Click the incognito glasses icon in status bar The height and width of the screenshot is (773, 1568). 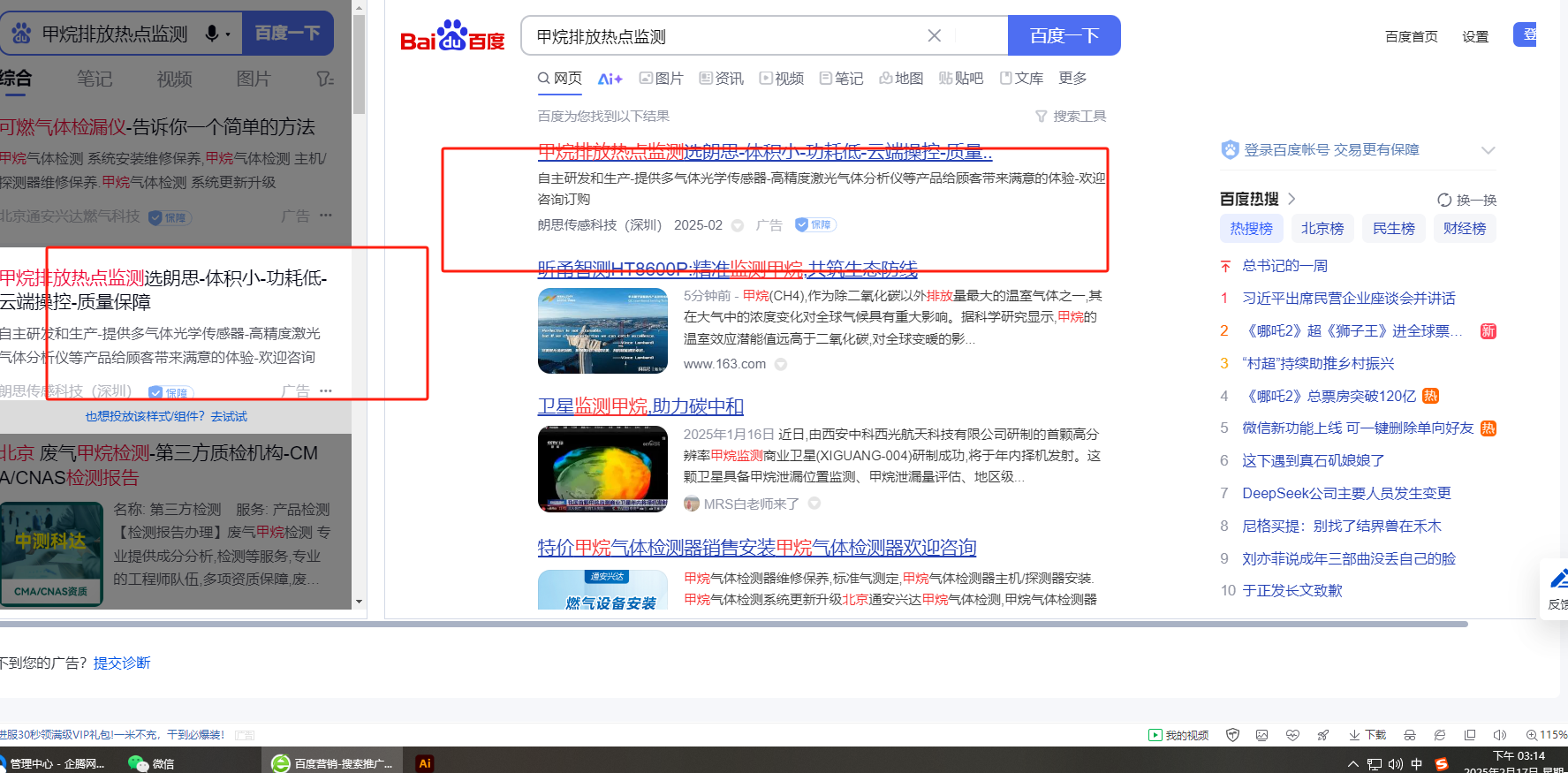pos(1410,735)
